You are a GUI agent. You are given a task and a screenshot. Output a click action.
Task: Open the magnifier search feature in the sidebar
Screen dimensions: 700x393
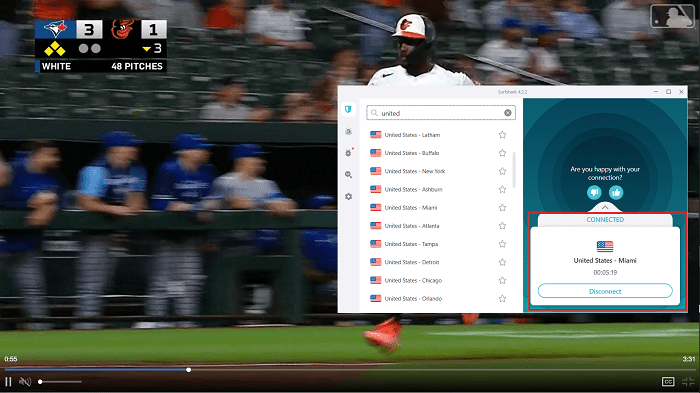point(348,175)
